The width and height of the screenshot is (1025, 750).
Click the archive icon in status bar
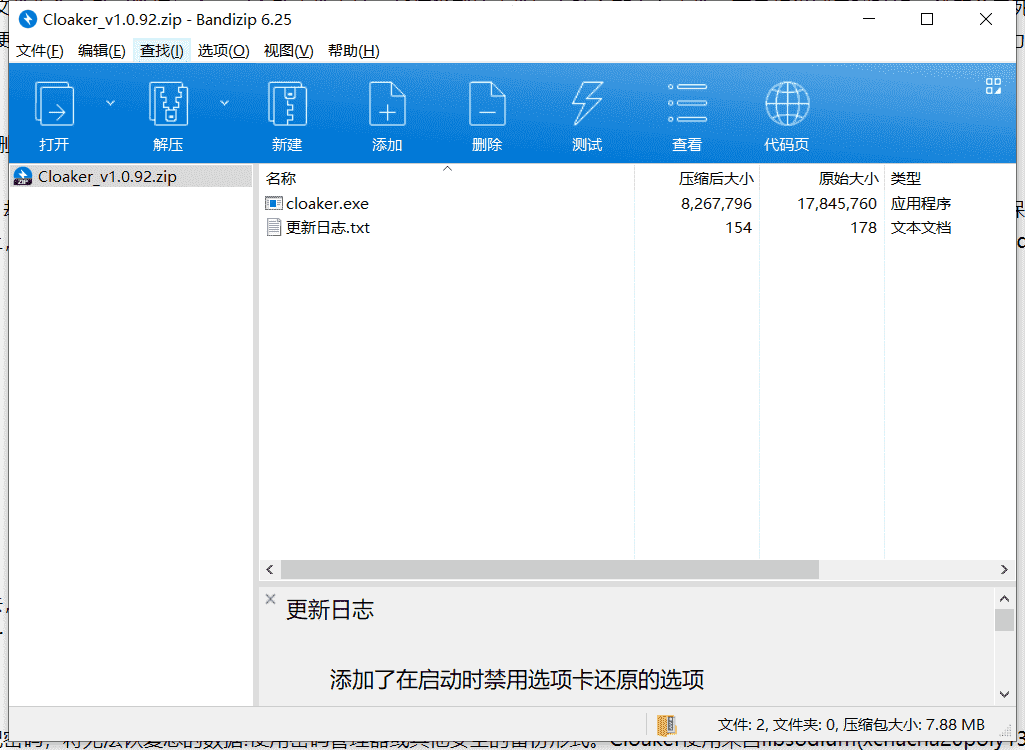667,724
